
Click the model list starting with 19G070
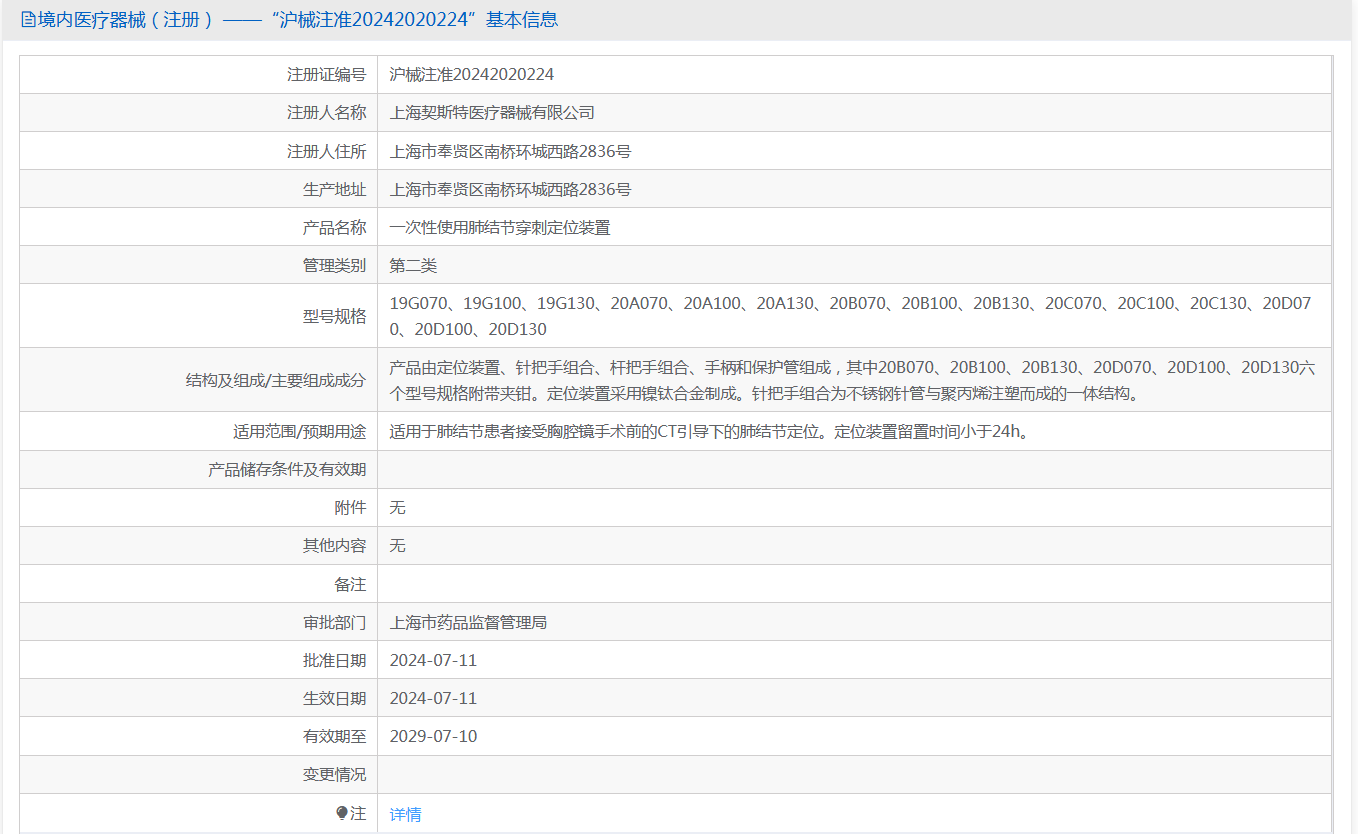850,316
